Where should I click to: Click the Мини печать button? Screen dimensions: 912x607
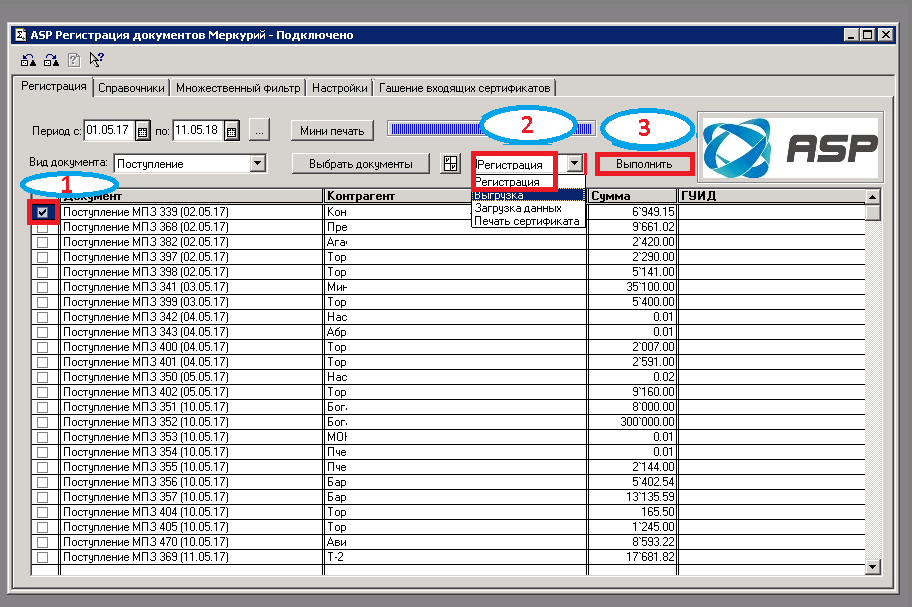(332, 131)
